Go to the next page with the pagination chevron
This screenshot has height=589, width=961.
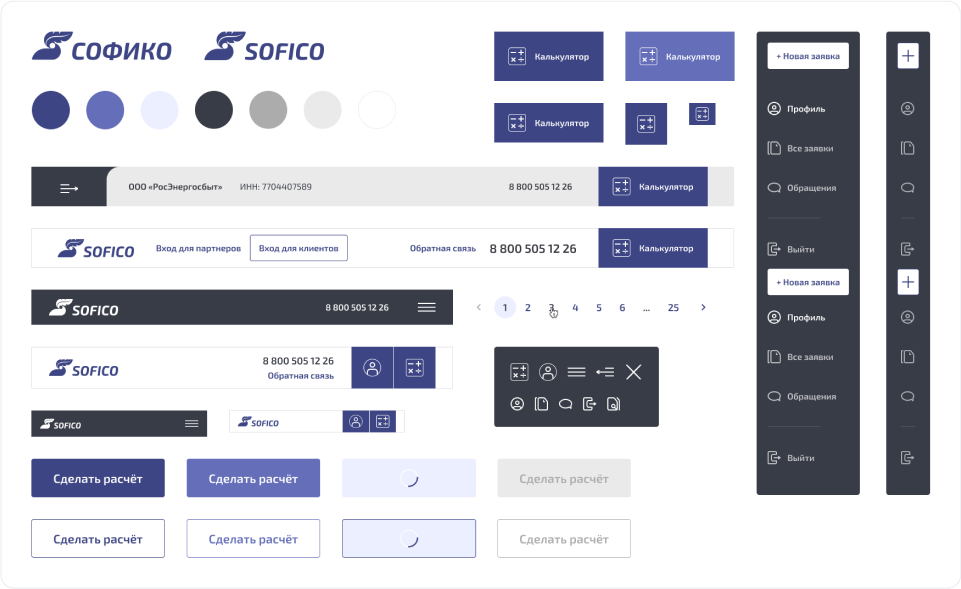(703, 308)
